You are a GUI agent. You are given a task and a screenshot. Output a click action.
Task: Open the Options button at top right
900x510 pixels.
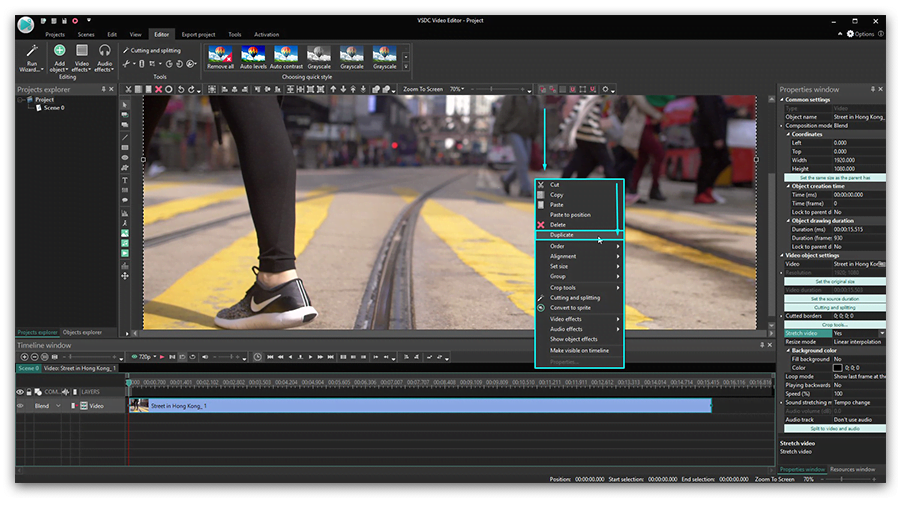pyautogui.click(x=860, y=34)
